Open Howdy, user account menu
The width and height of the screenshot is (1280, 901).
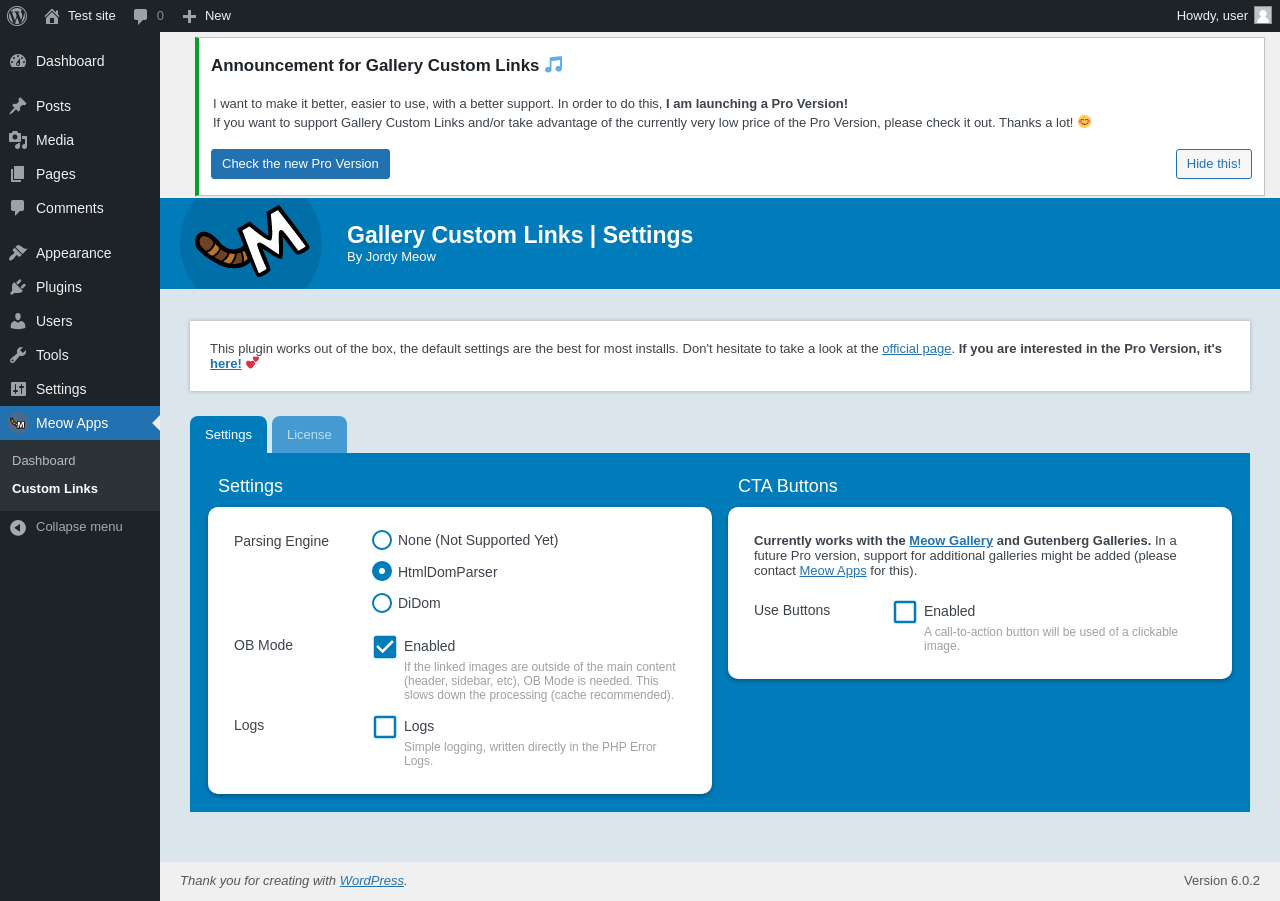pos(1224,16)
